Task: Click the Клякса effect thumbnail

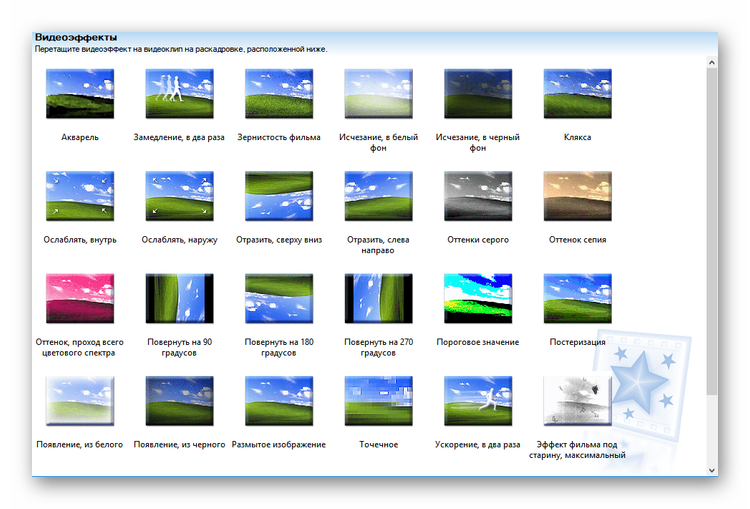Action: point(577,94)
